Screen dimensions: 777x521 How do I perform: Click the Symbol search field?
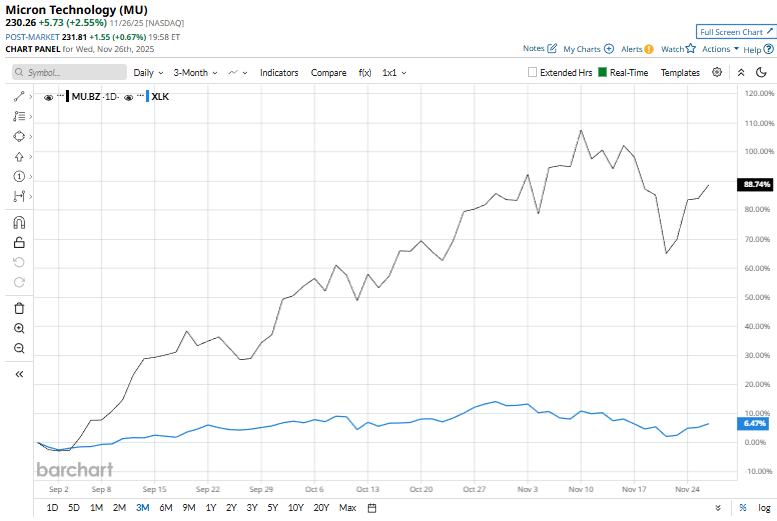(70, 73)
